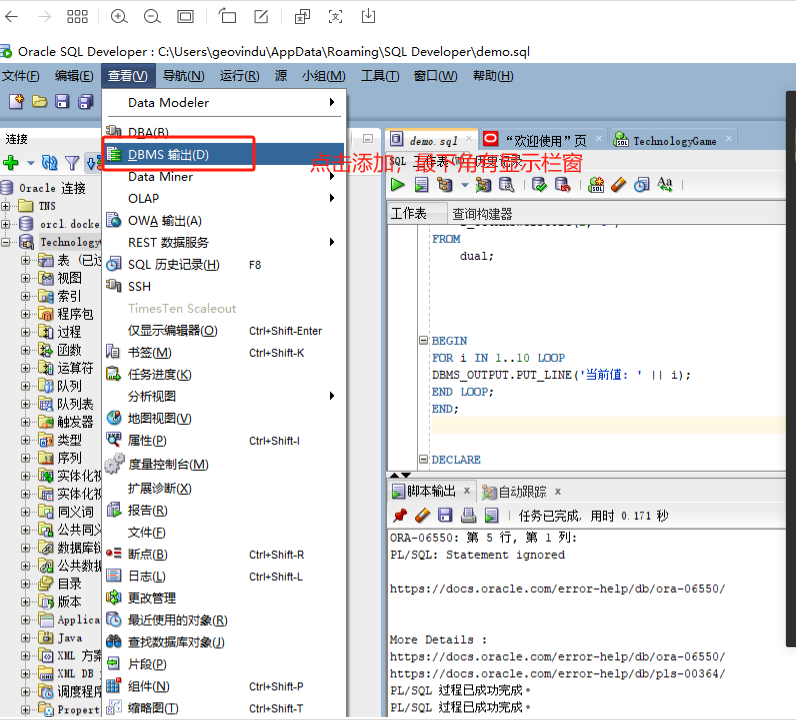This screenshot has width=796, height=720.
Task: Switch to 查询构建器 tab
Action: point(482,214)
